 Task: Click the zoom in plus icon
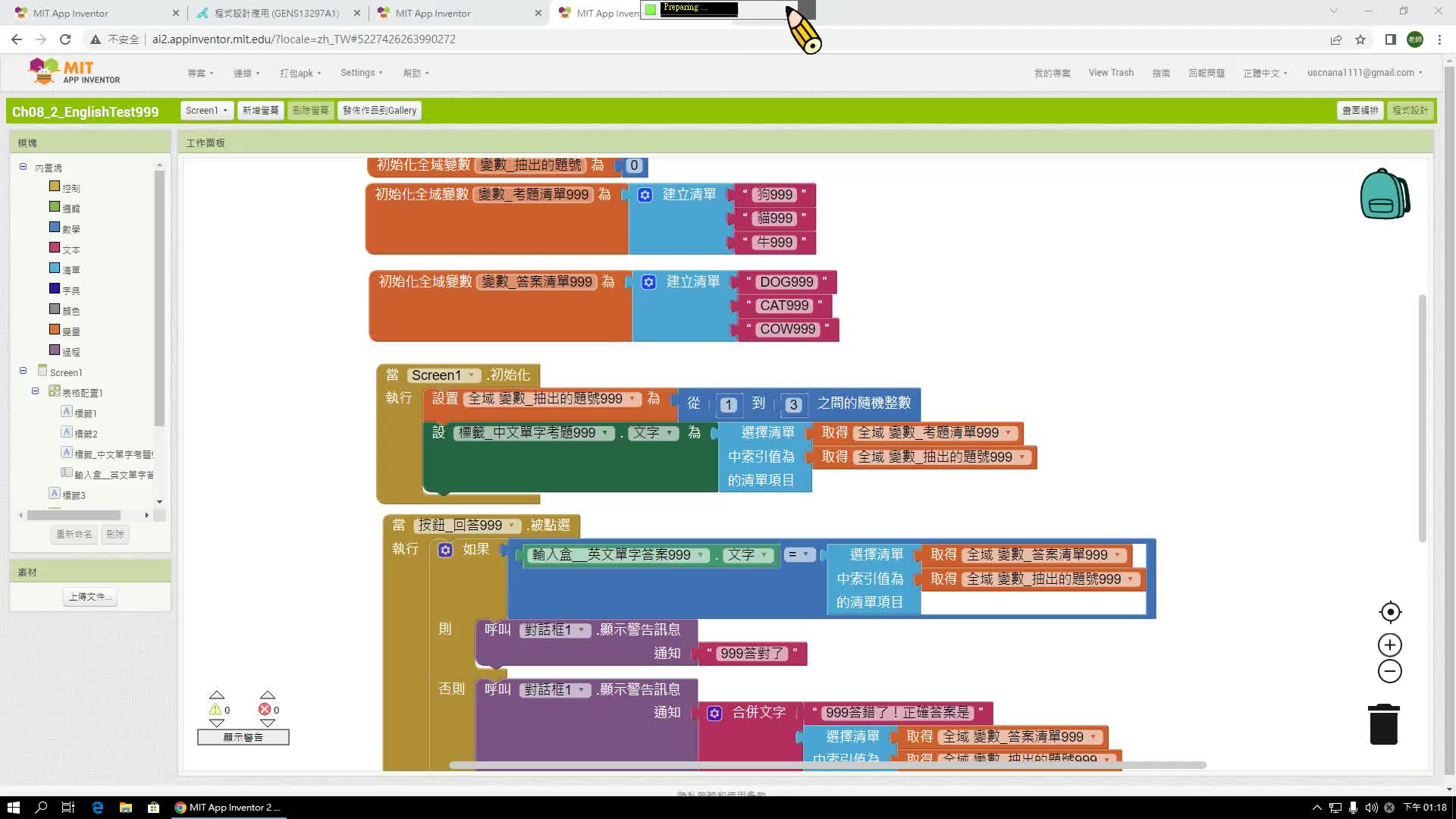coord(1389,645)
